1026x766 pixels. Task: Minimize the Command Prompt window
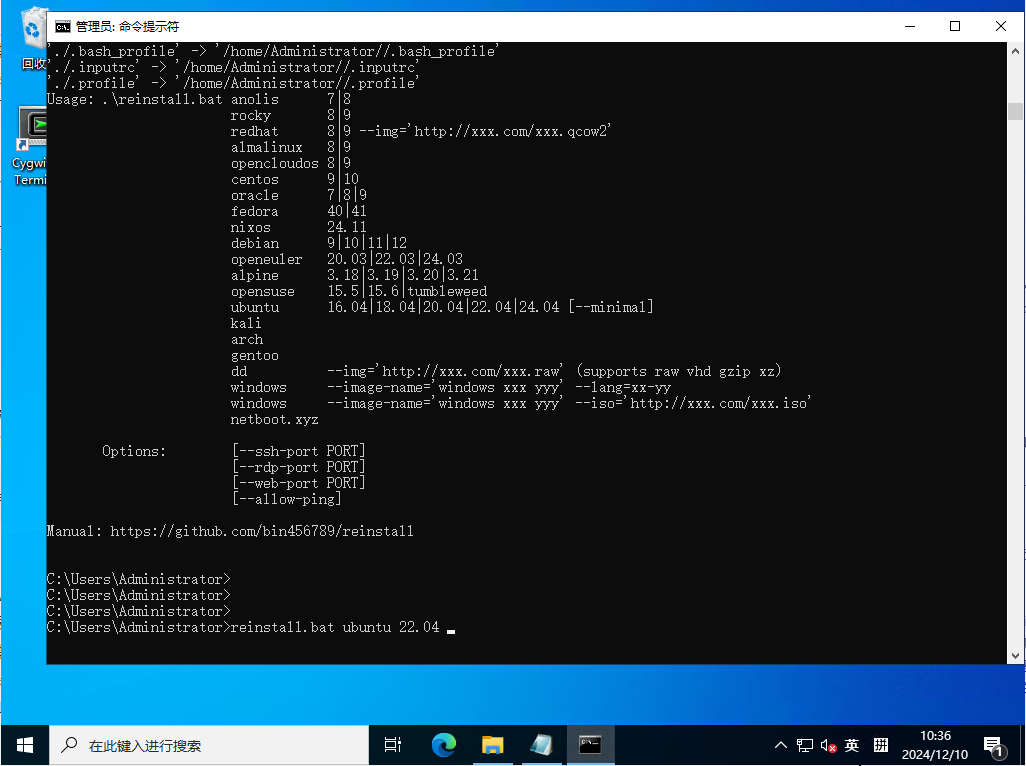(x=910, y=26)
